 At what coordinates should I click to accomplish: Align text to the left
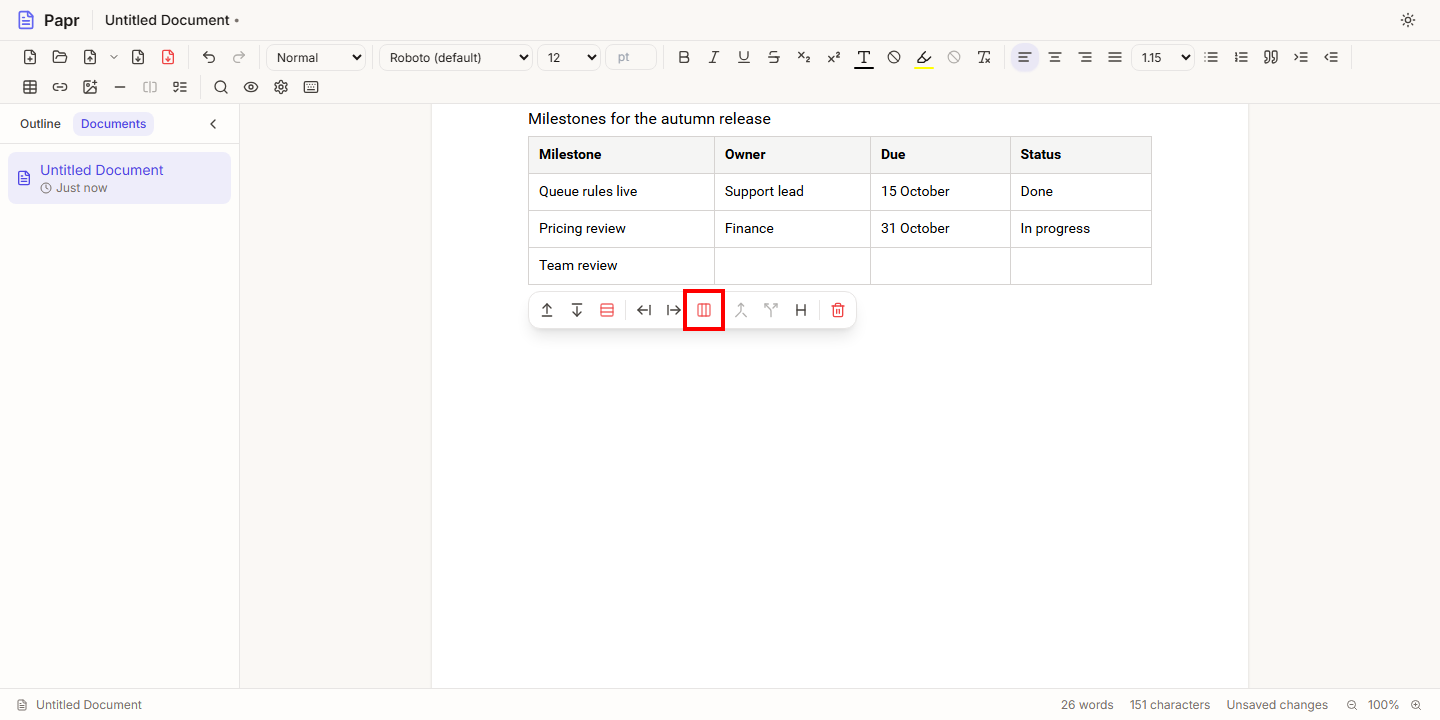click(x=1024, y=57)
